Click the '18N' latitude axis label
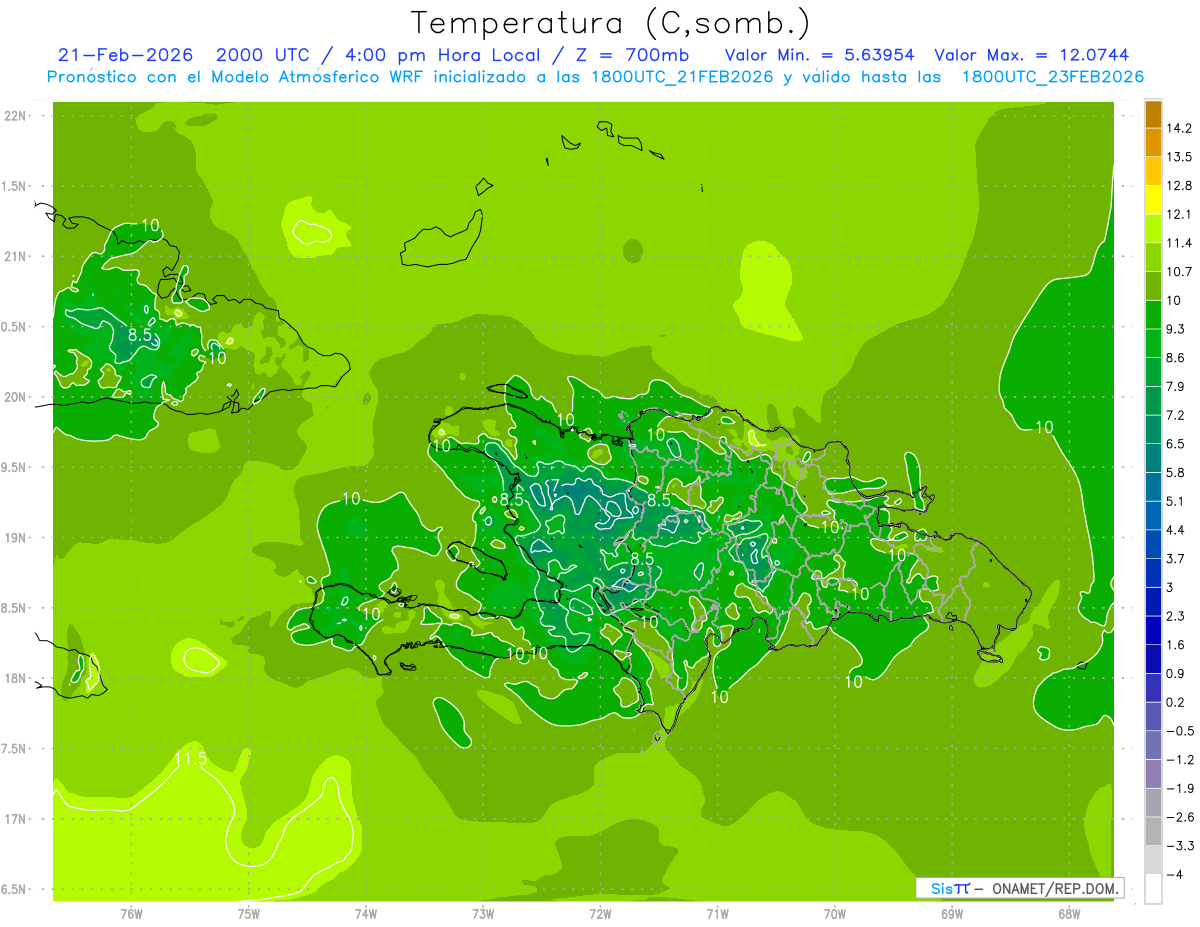Image resolution: width=1200 pixels, height=927 pixels. pos(15,678)
